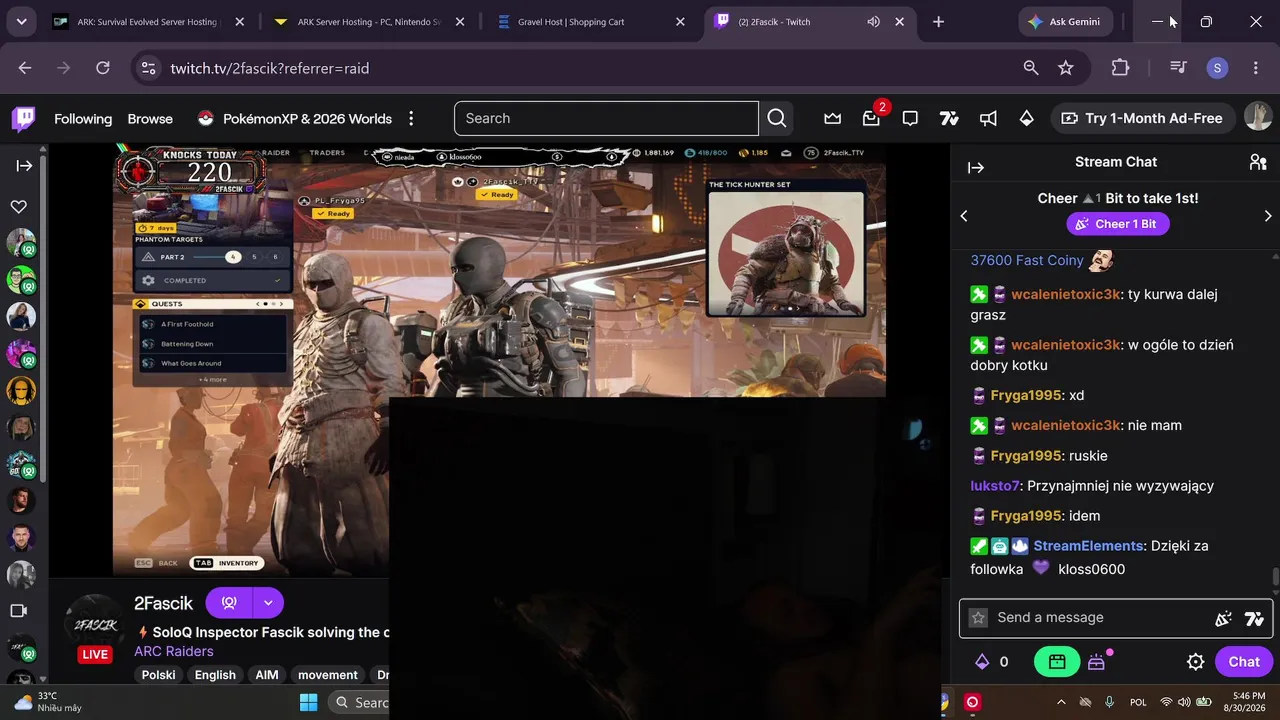Click the search magnifier button

777,118
